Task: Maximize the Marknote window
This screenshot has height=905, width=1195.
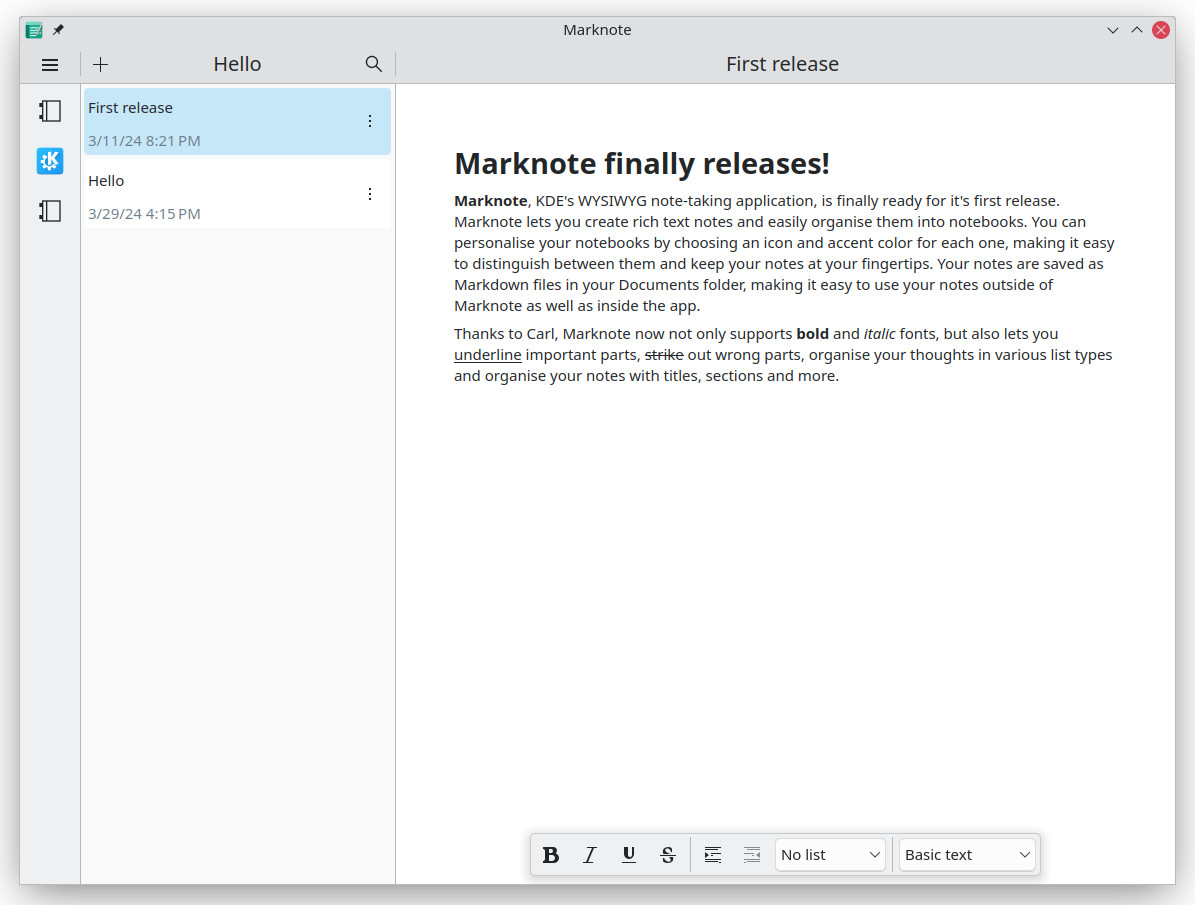Action: click(1136, 30)
